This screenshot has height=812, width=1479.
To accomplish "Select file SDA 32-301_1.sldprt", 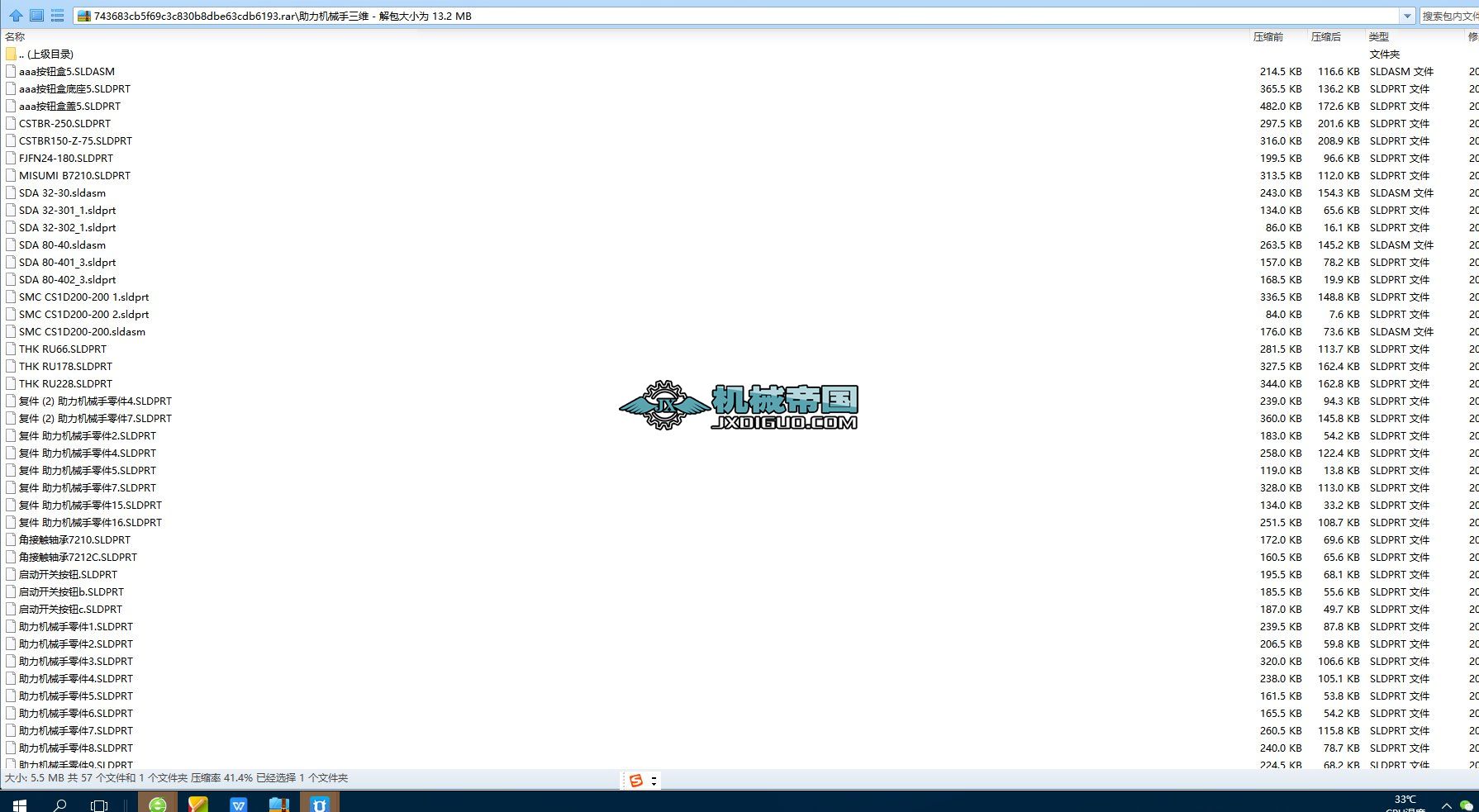I will pos(67,210).
